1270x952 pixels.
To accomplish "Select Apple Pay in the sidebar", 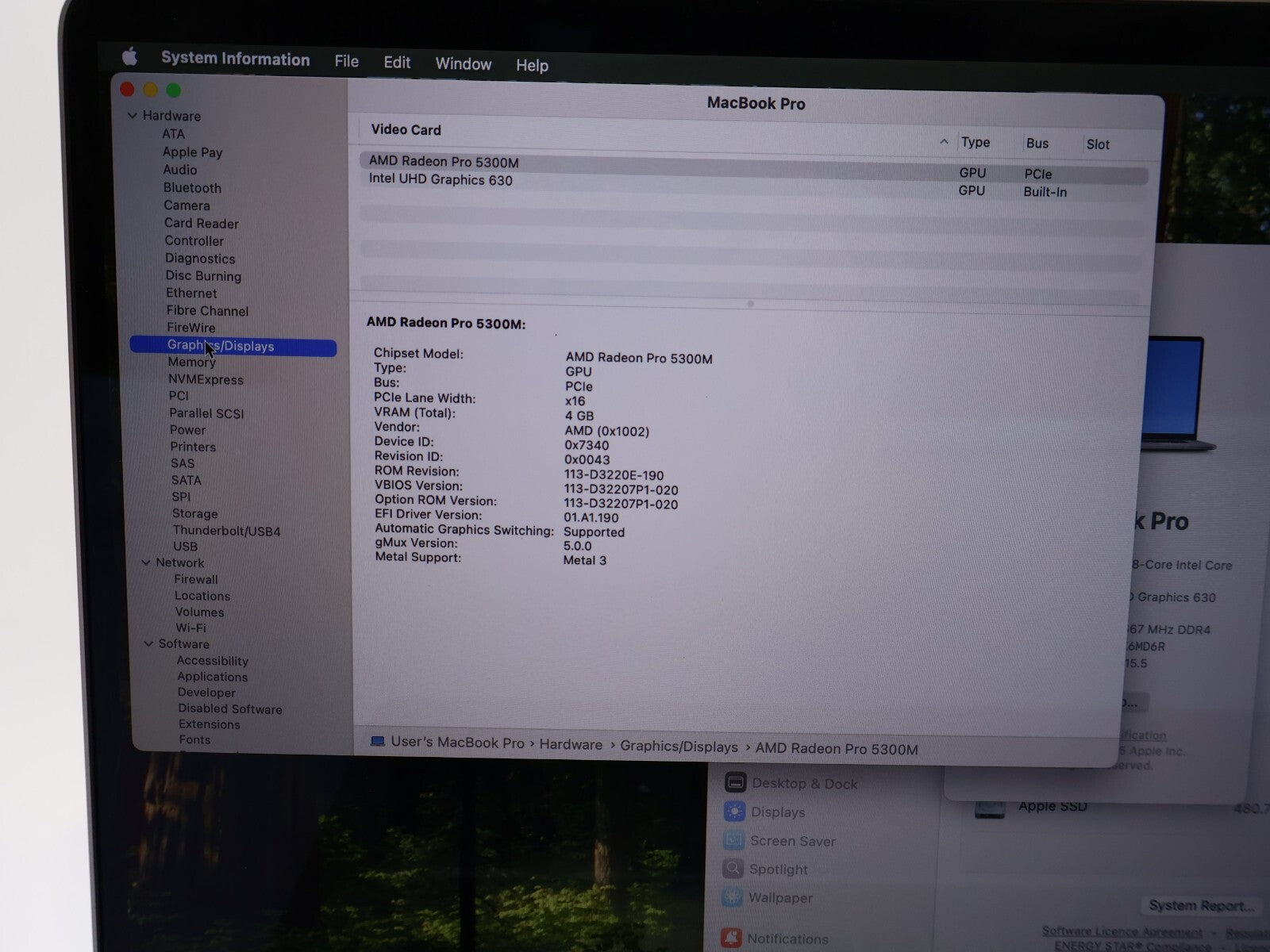I will (x=192, y=152).
